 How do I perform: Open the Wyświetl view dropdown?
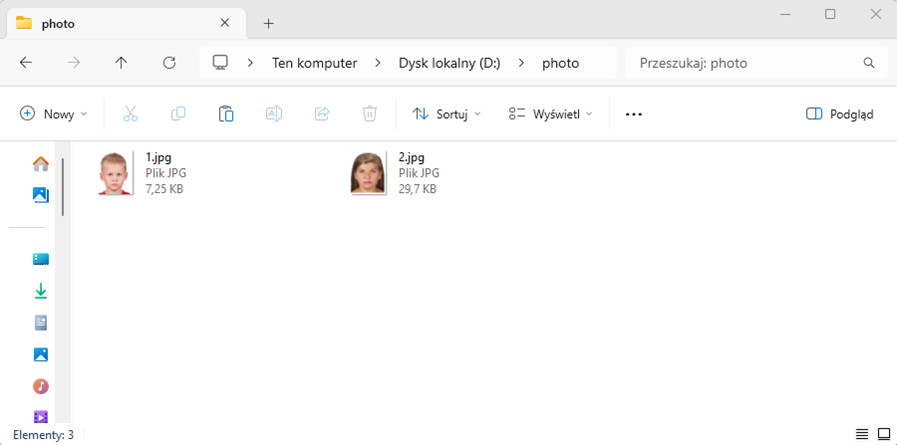tap(550, 114)
